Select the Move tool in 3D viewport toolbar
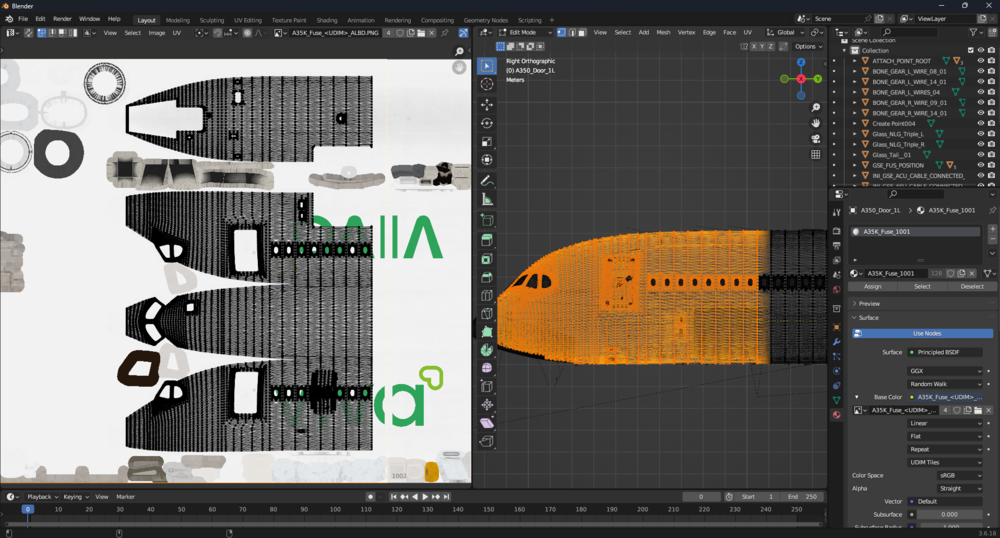Image resolution: width=1000 pixels, height=538 pixels. 487,104
